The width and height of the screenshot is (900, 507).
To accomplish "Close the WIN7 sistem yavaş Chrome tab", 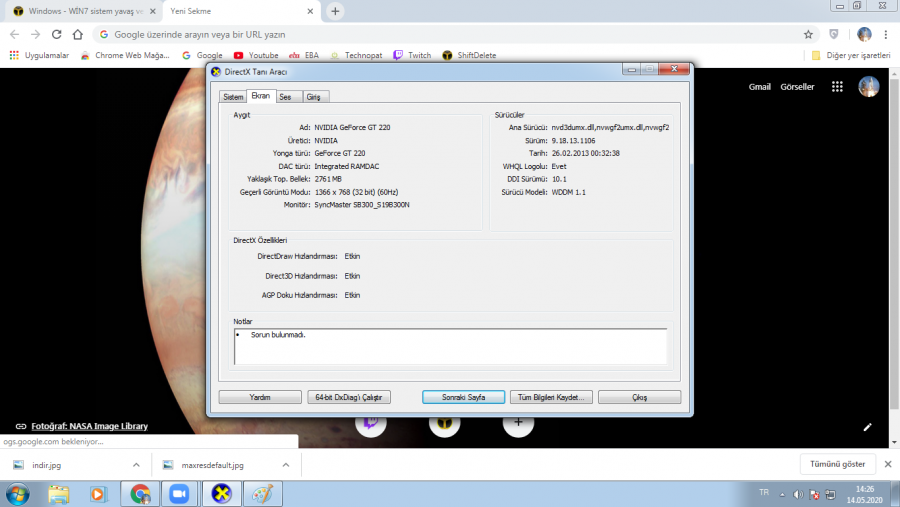I will 153,11.
